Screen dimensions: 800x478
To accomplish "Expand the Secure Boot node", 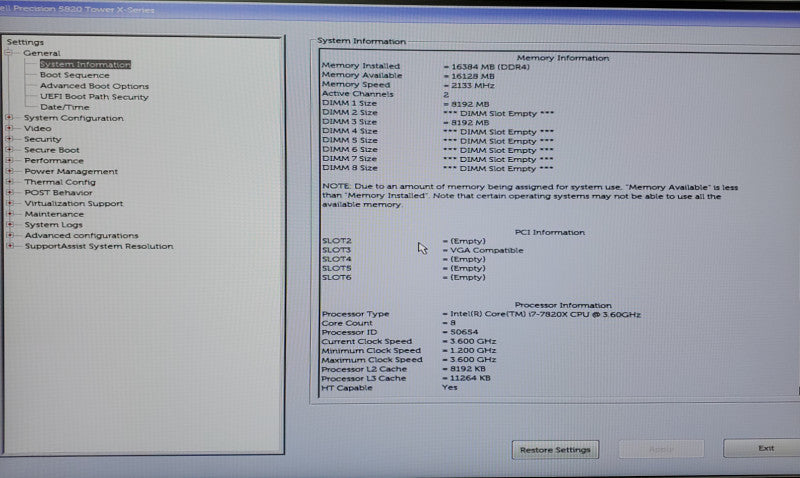I will tap(9, 149).
